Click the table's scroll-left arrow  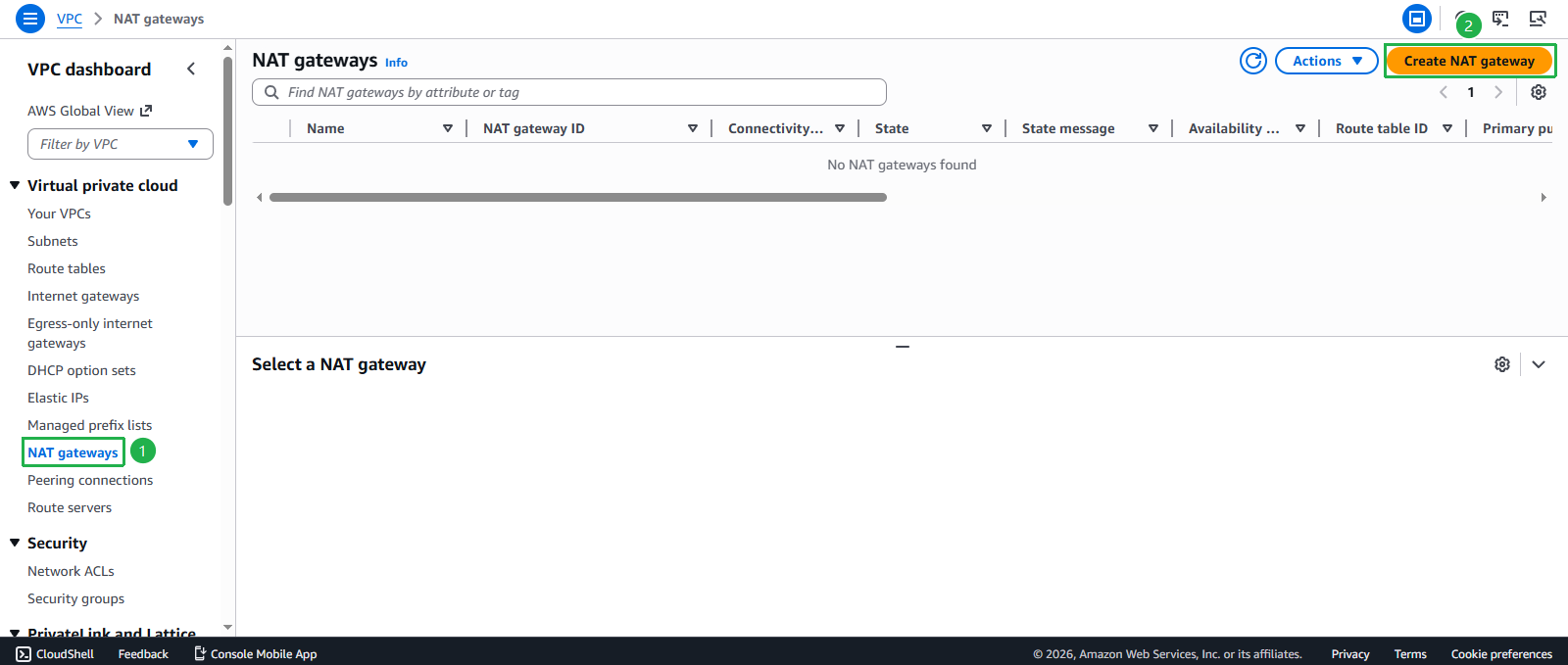[x=259, y=197]
